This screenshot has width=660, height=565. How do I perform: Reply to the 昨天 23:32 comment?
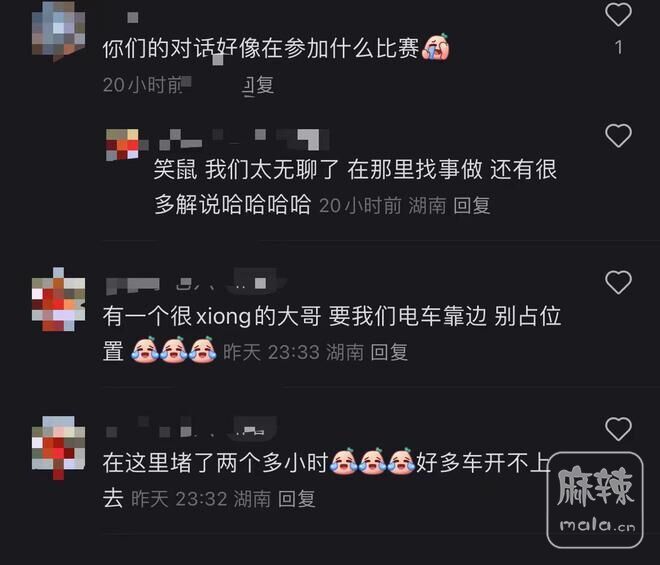click(x=297, y=499)
